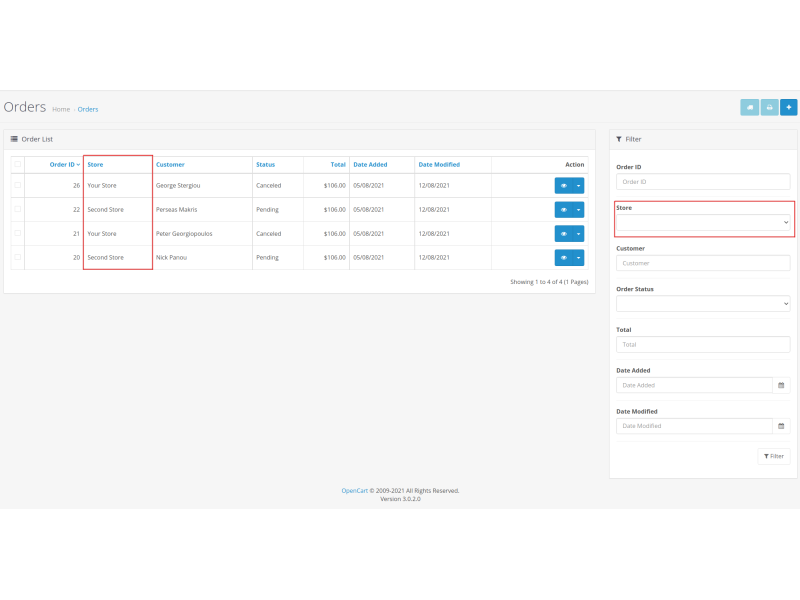The image size is (800, 600).
Task: Click the list icon beside Order List
Action: click(14, 138)
